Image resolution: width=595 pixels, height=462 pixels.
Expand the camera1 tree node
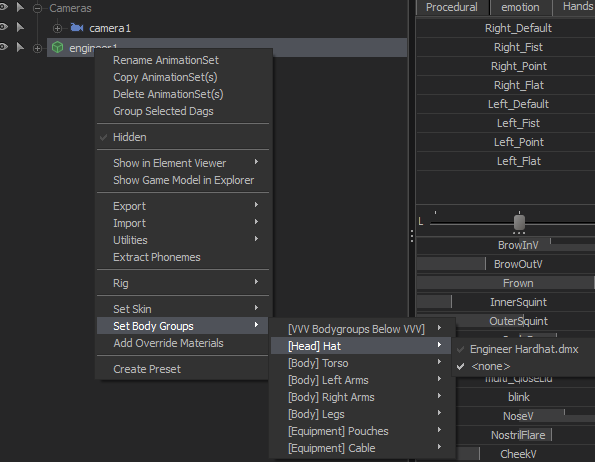[x=57, y=28]
